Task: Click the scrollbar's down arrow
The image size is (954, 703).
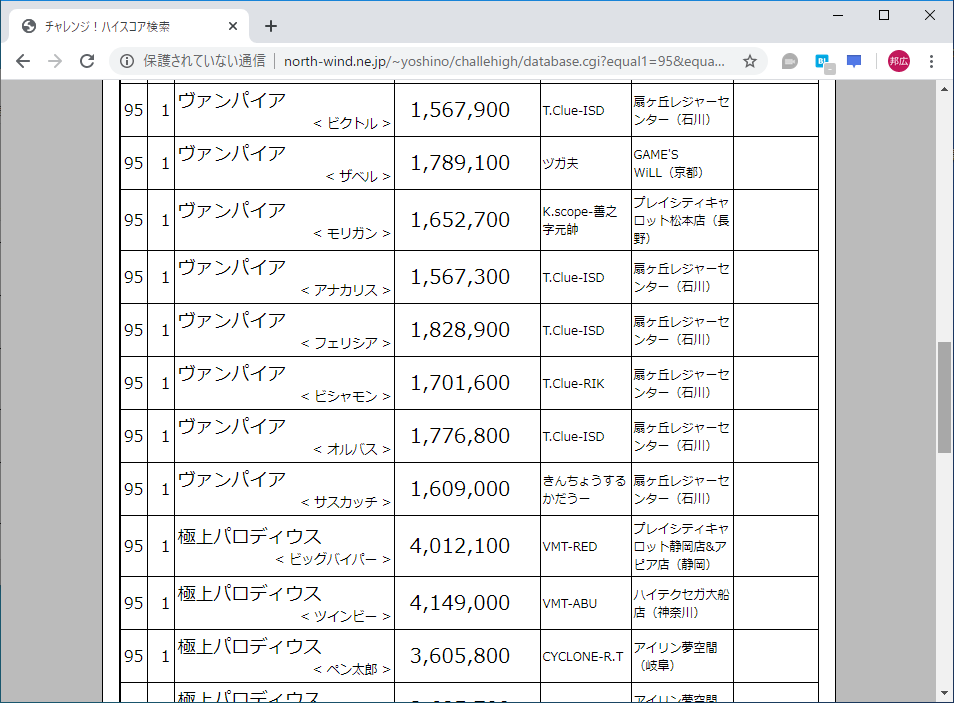Action: pos(943,691)
